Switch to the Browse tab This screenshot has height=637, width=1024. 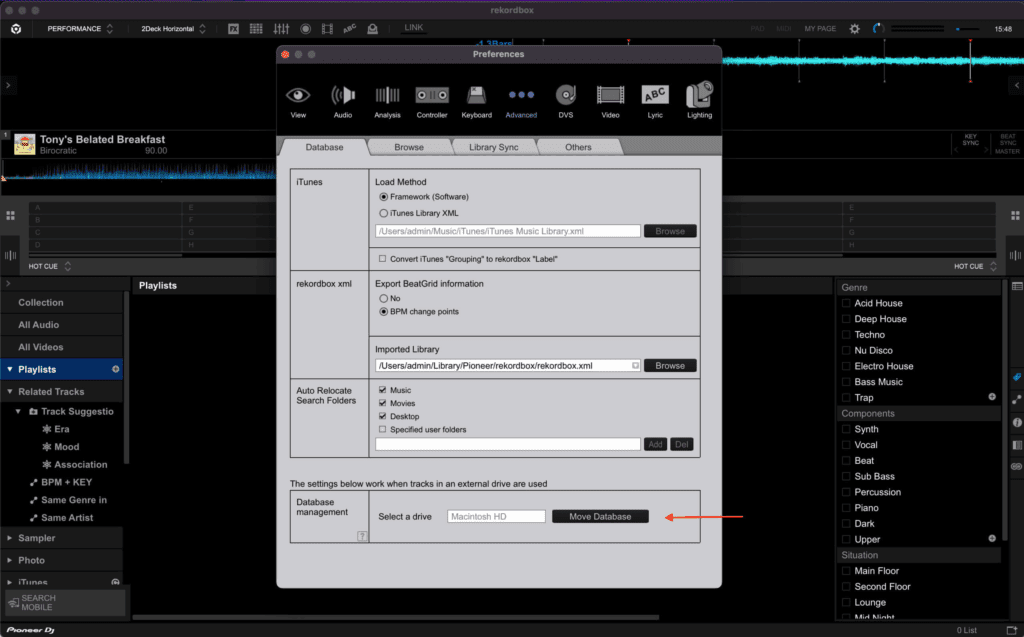pyautogui.click(x=408, y=147)
